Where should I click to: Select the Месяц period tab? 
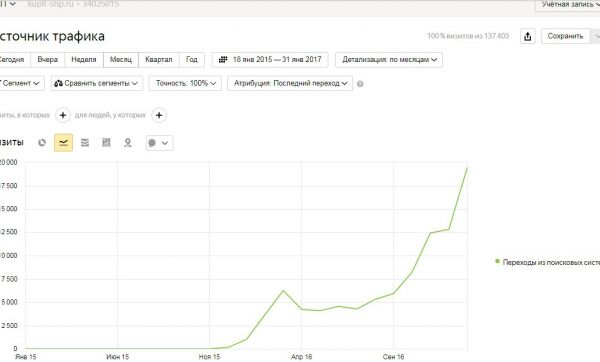click(x=121, y=60)
